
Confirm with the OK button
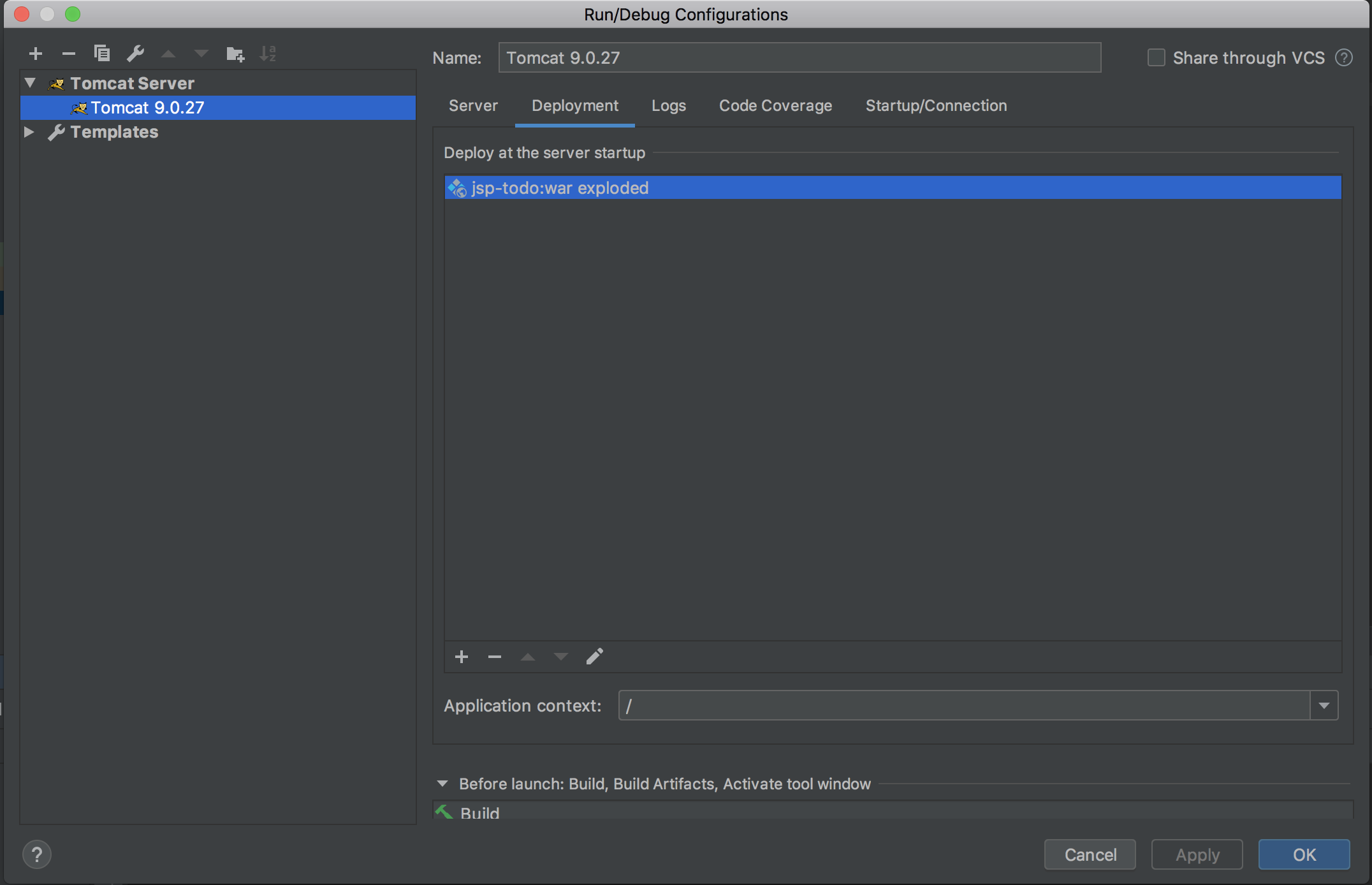[x=1304, y=855]
